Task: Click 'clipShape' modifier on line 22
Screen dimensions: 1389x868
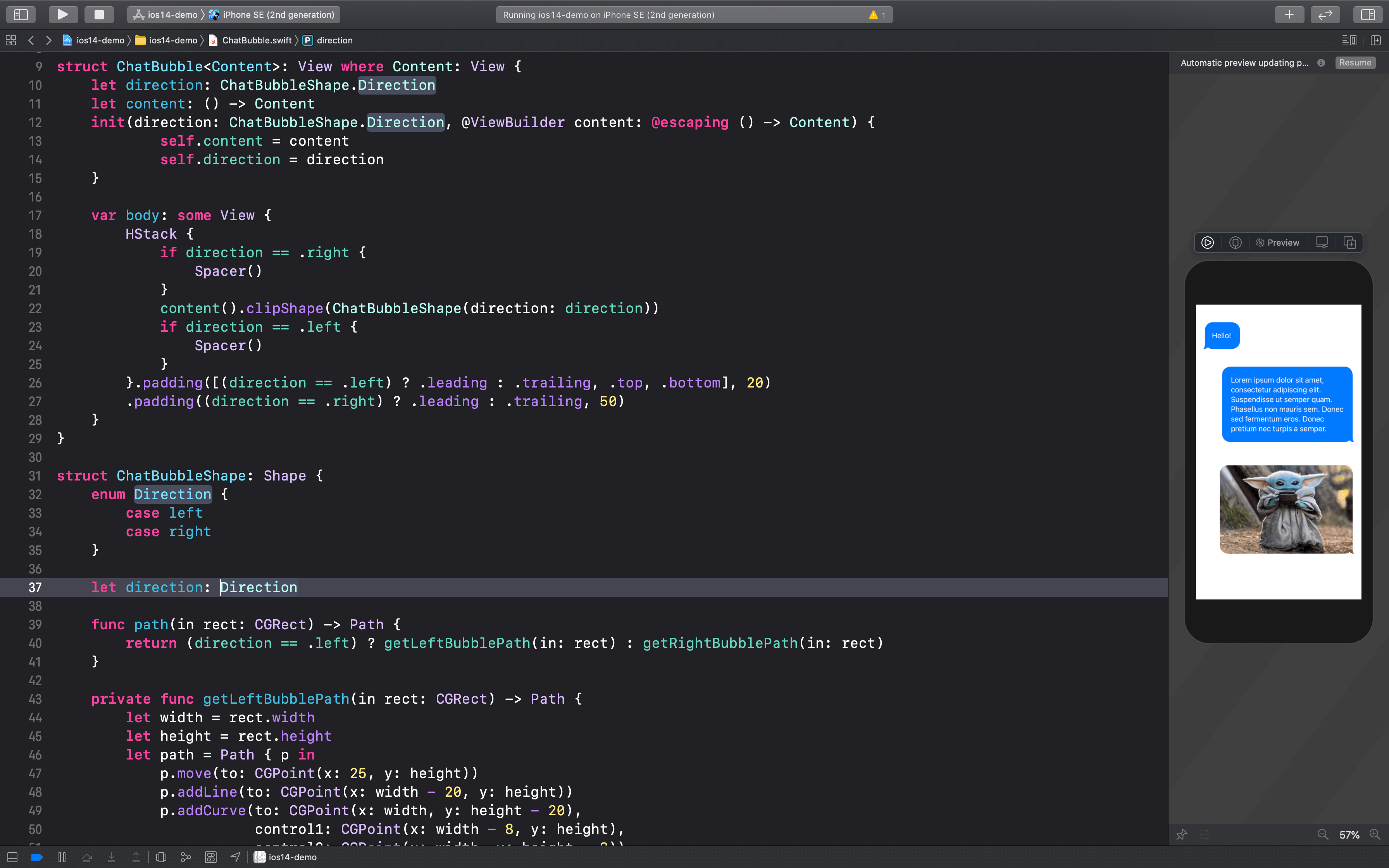Action: coord(285,308)
